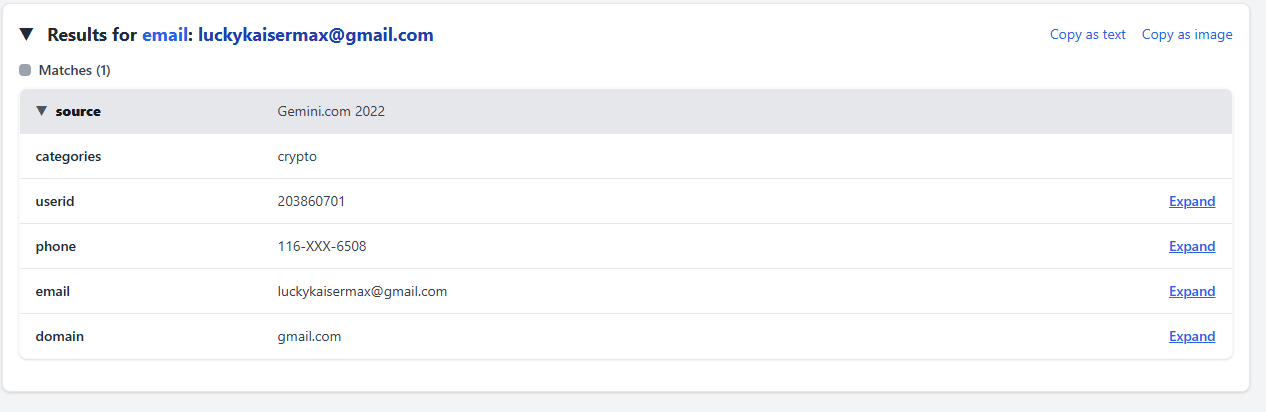1266x412 pixels.
Task: Expand the phone row
Action: click(x=1192, y=246)
